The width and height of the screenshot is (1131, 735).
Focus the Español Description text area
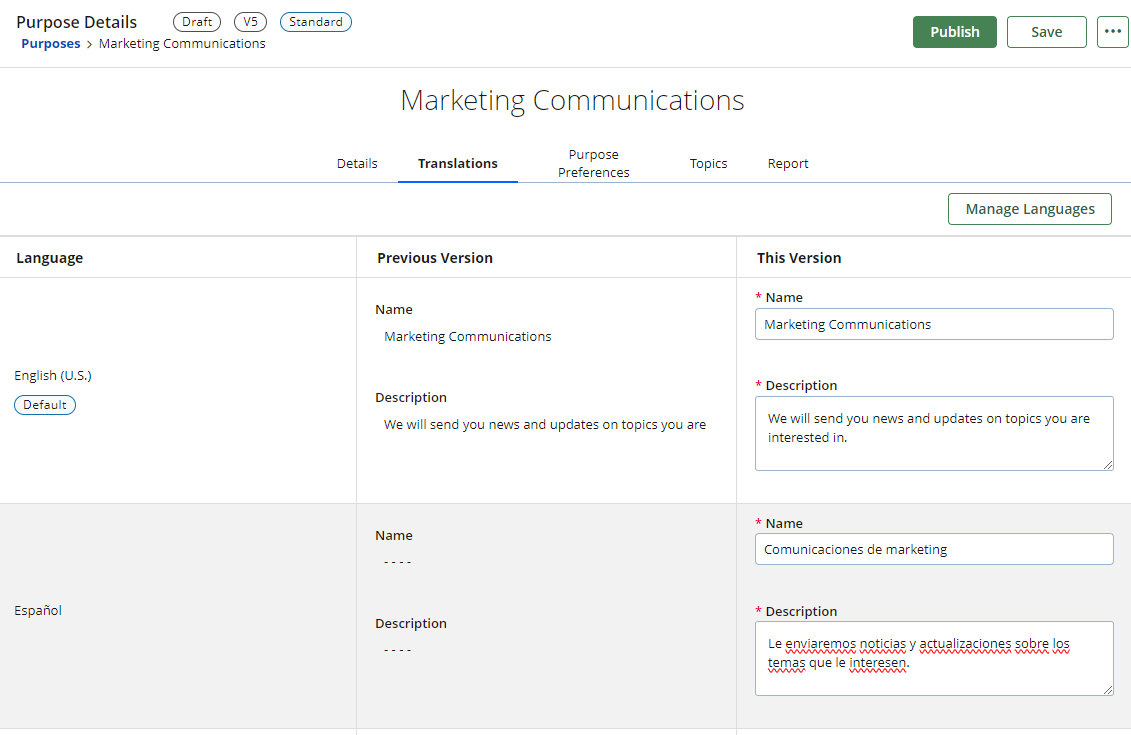point(933,659)
